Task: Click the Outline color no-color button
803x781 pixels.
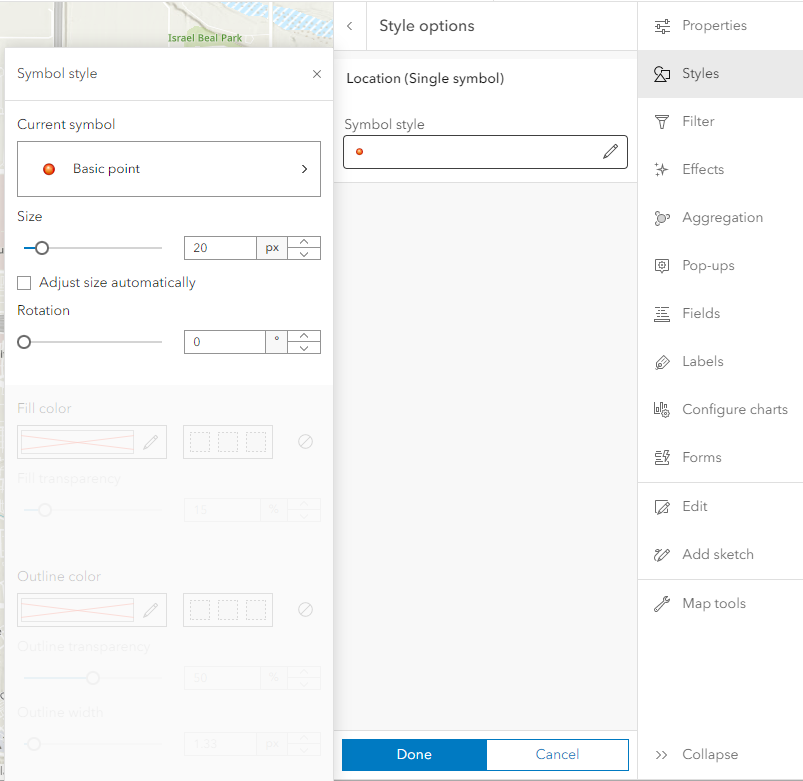Action: click(x=305, y=609)
